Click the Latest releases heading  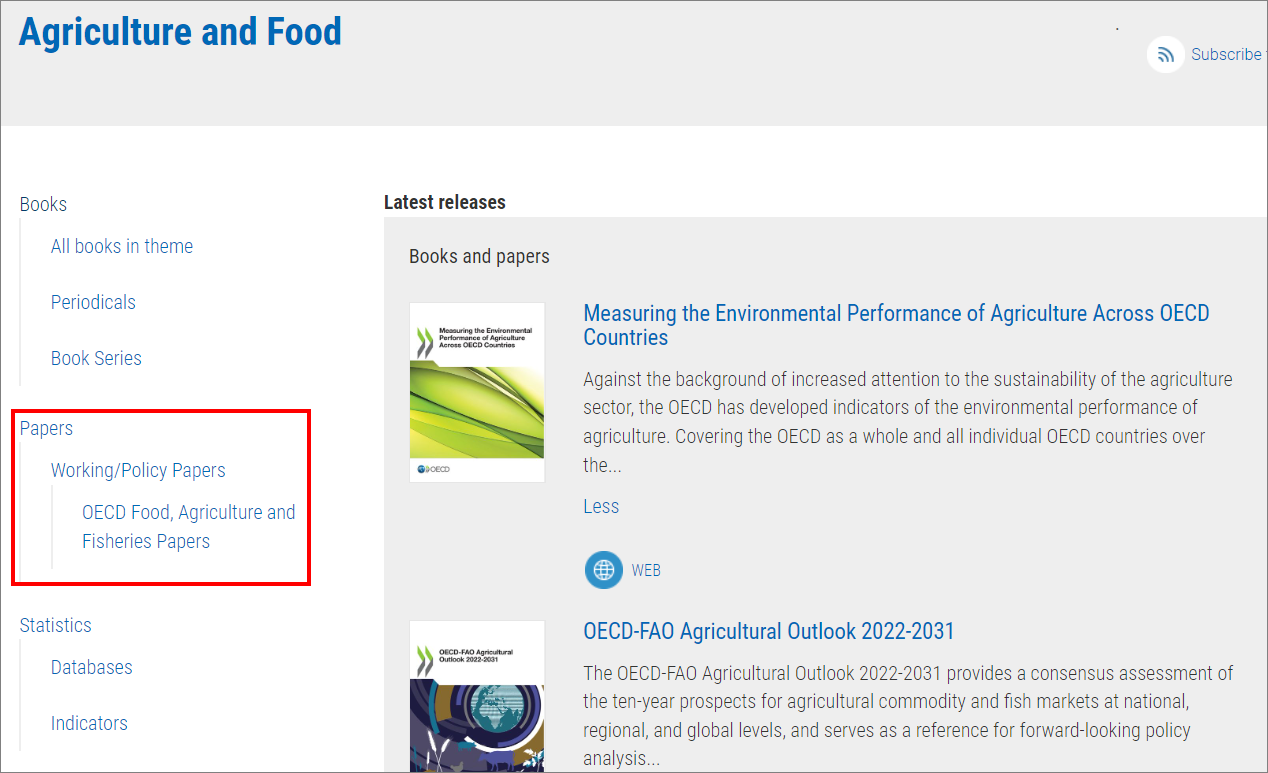pyautogui.click(x=445, y=202)
